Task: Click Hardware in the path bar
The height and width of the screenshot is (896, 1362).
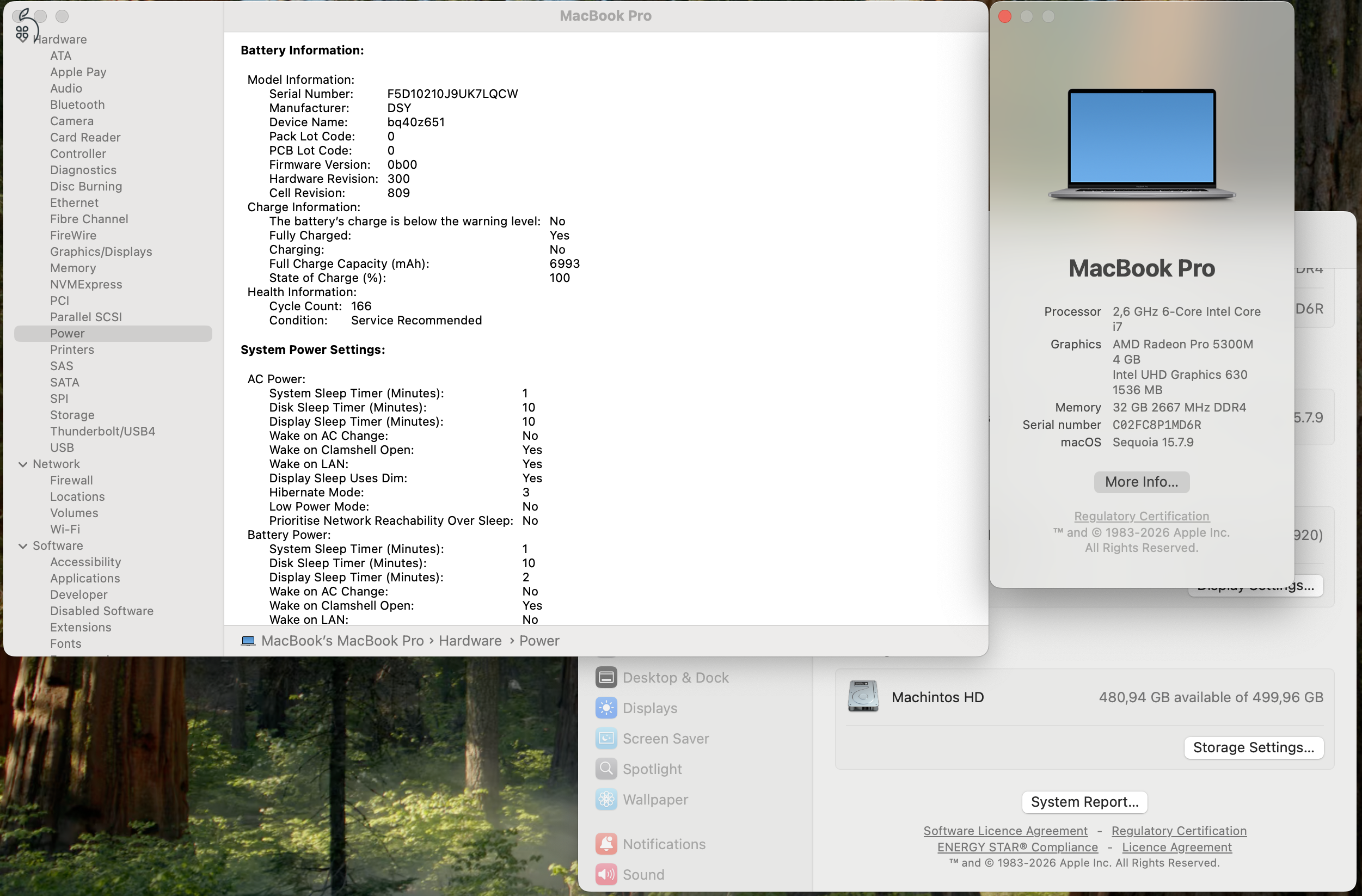Action: click(x=470, y=641)
